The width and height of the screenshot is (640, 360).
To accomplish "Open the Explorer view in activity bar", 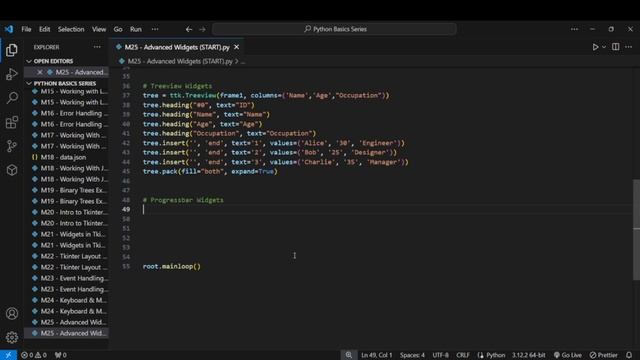I will [12, 50].
